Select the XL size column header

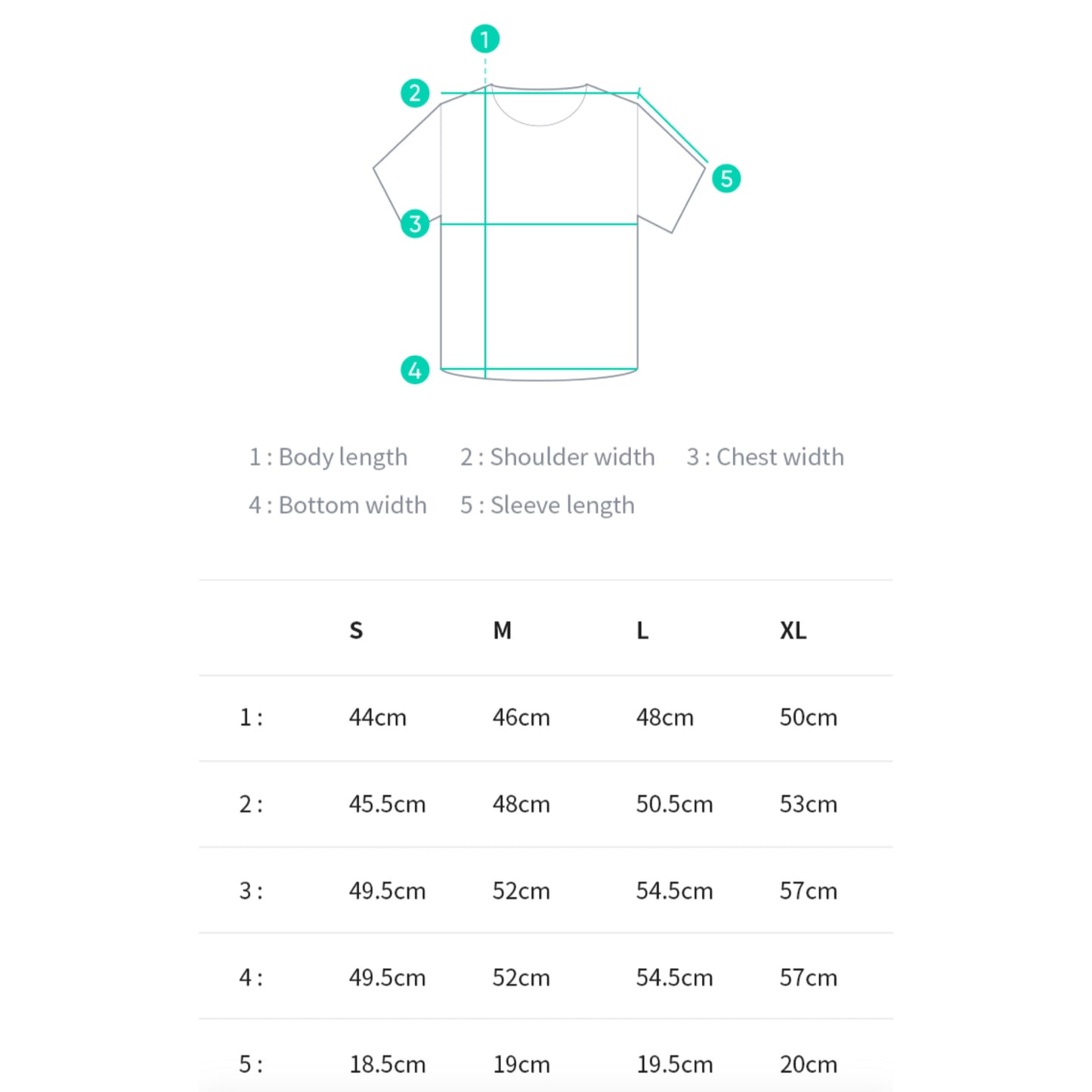(x=793, y=630)
